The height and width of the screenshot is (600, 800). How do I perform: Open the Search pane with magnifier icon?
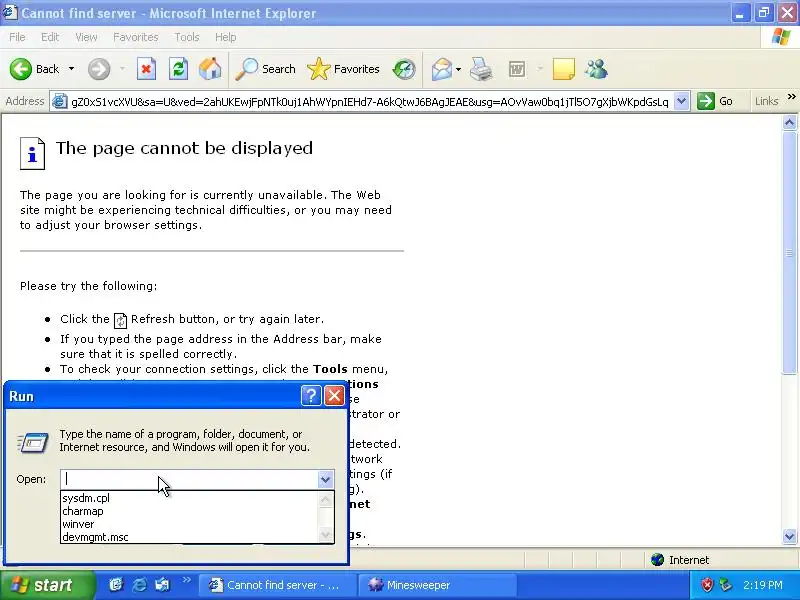tap(265, 69)
